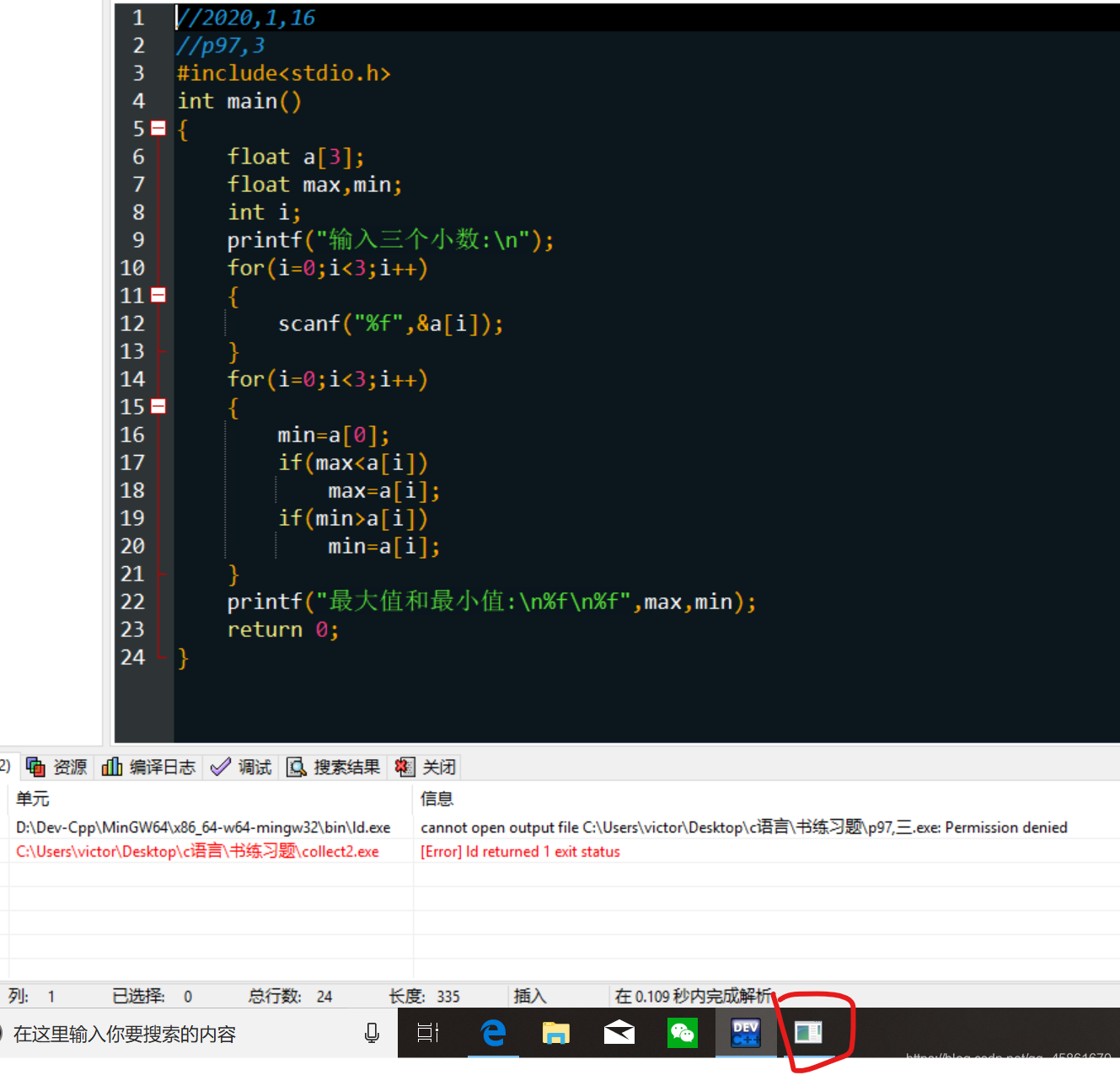Screen dimensions: 1120x1075
Task: Open WeChat from the taskbar
Action: click(682, 1034)
